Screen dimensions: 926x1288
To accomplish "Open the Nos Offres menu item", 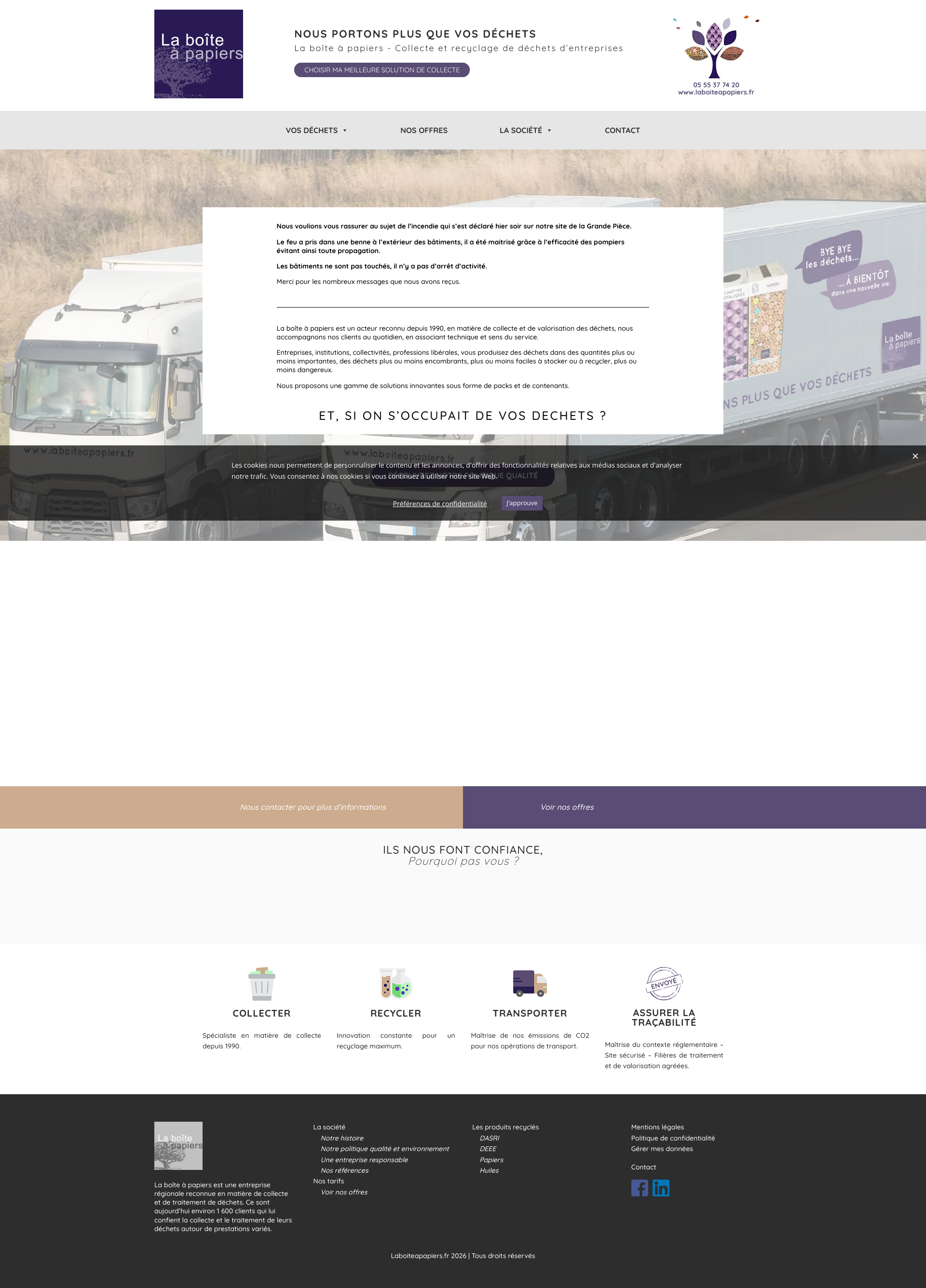I will click(424, 131).
